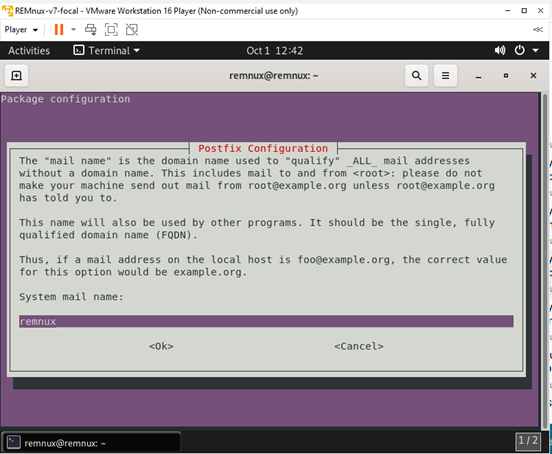Viewport: 552px width, 454px height.
Task: Click the Package configuration heading text
Action: pyautogui.click(x=65, y=99)
